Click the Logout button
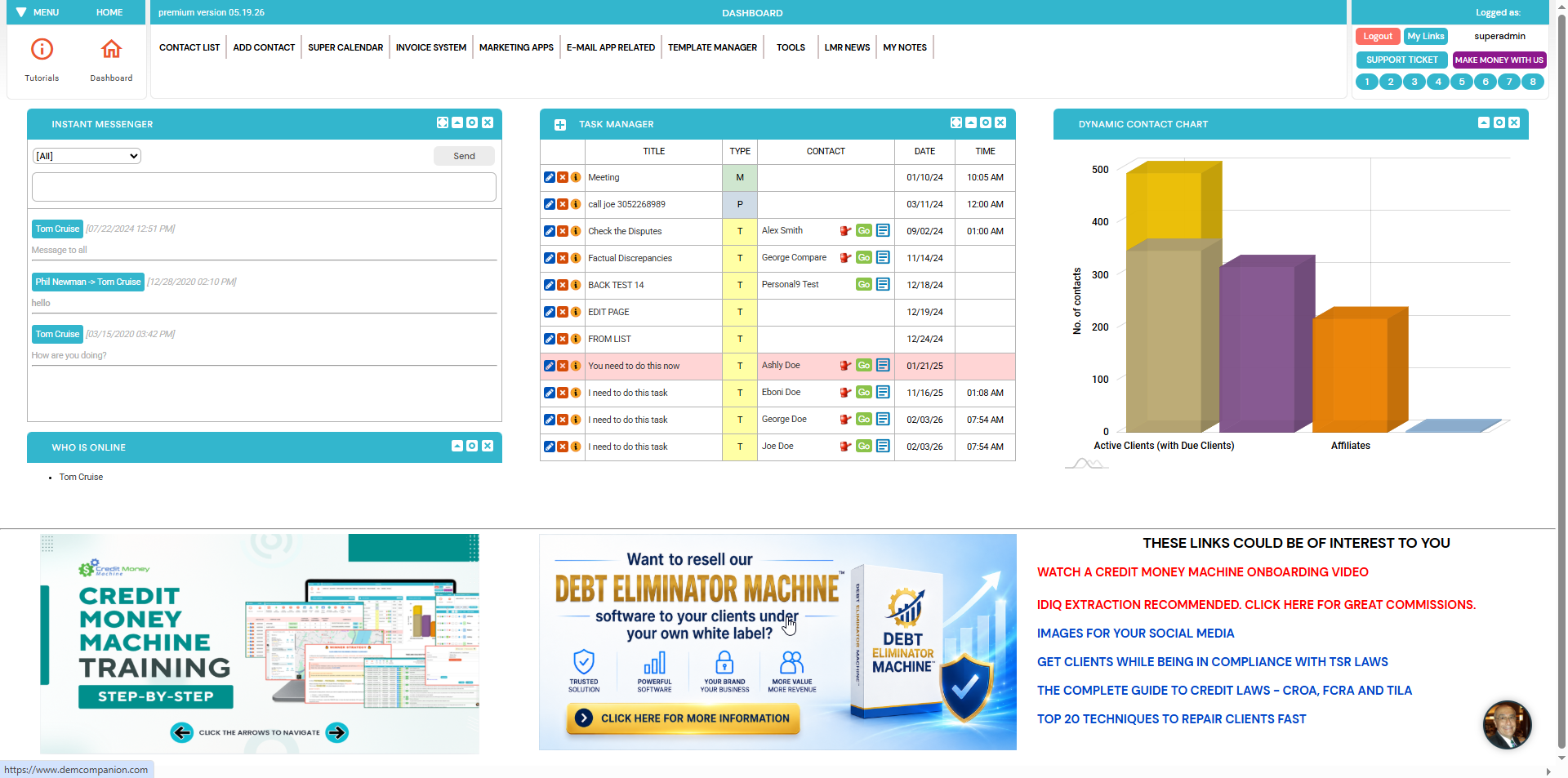 (x=1378, y=36)
